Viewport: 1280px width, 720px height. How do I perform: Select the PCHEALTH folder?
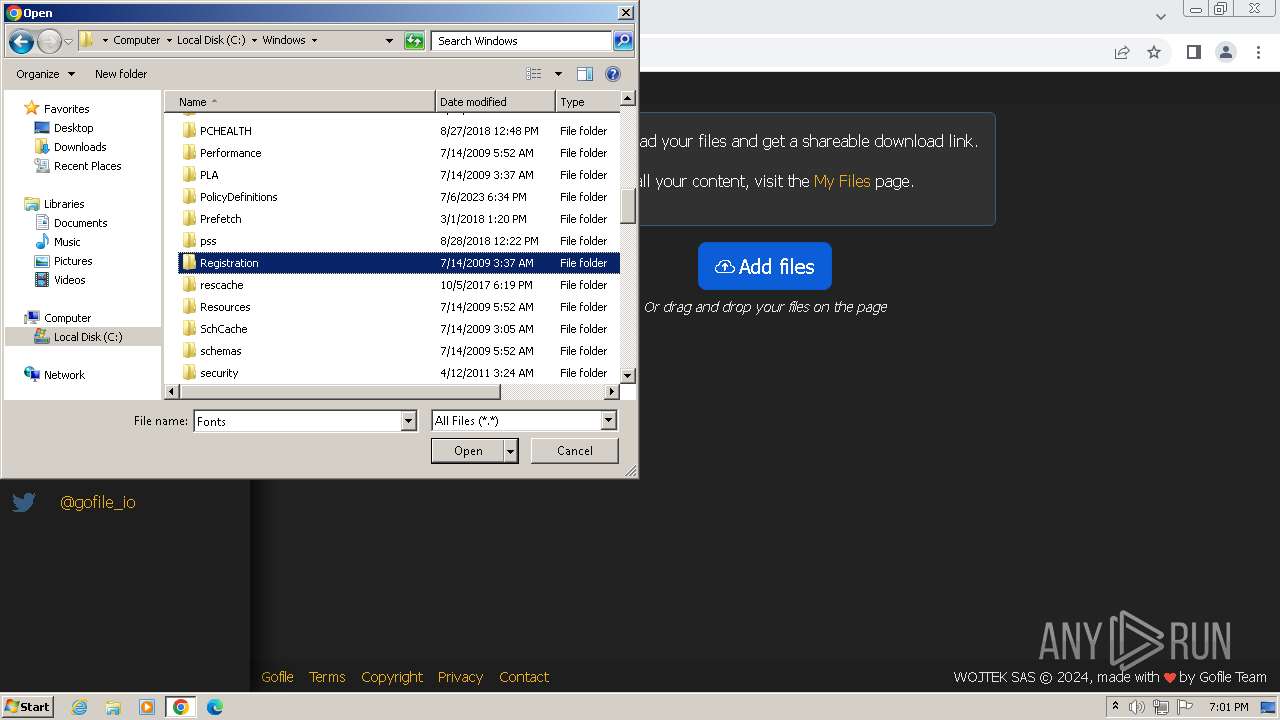click(399, 131)
